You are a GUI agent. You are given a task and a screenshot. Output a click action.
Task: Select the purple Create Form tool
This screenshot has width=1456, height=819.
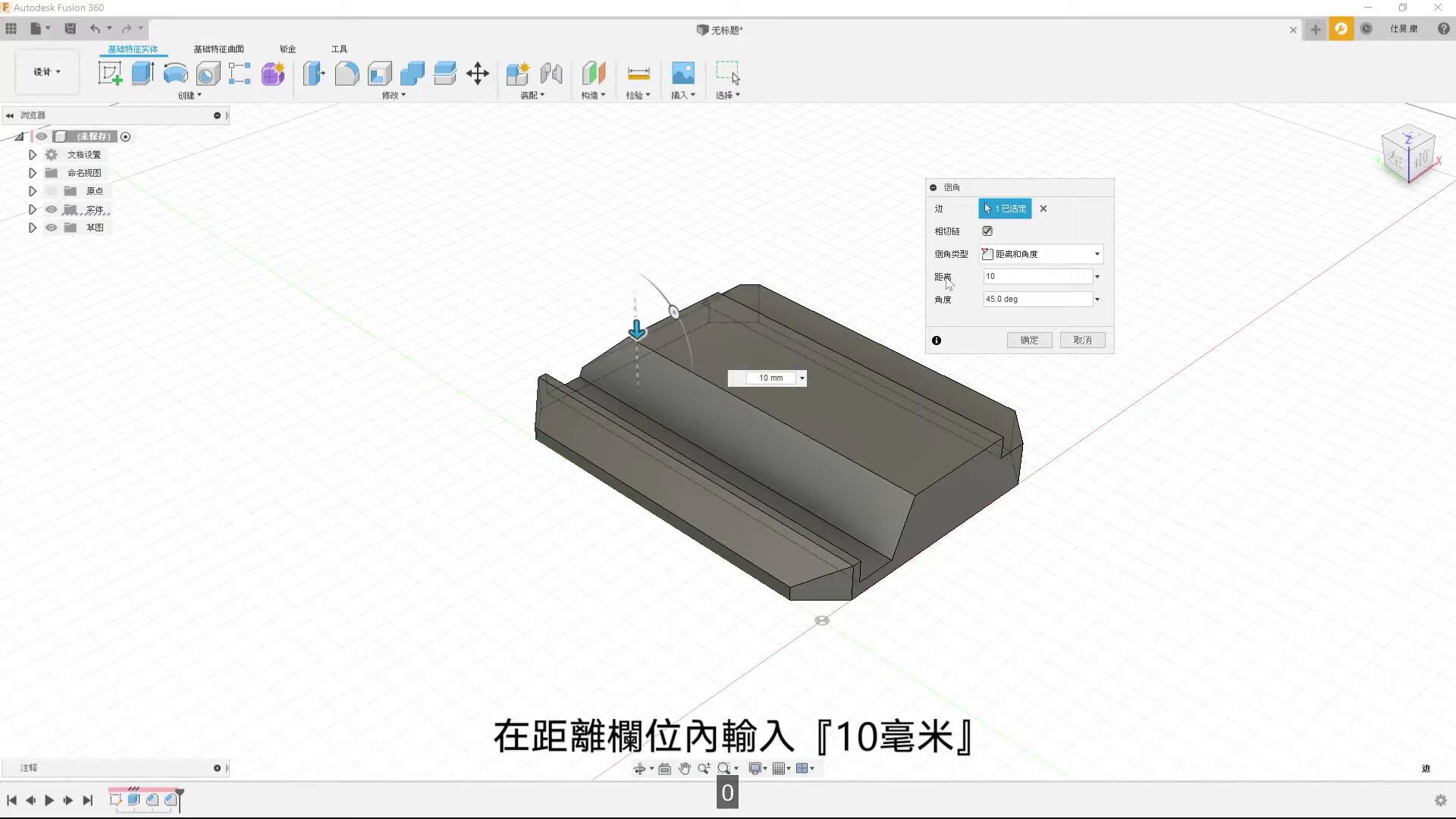click(273, 74)
